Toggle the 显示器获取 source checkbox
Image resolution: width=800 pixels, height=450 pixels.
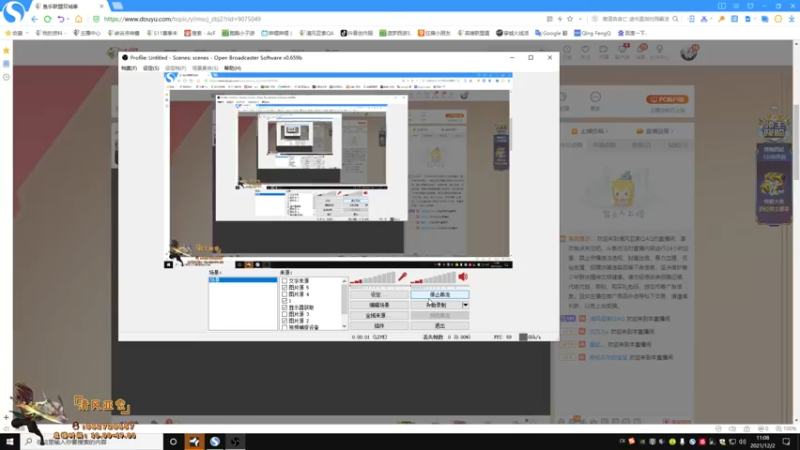tap(285, 308)
